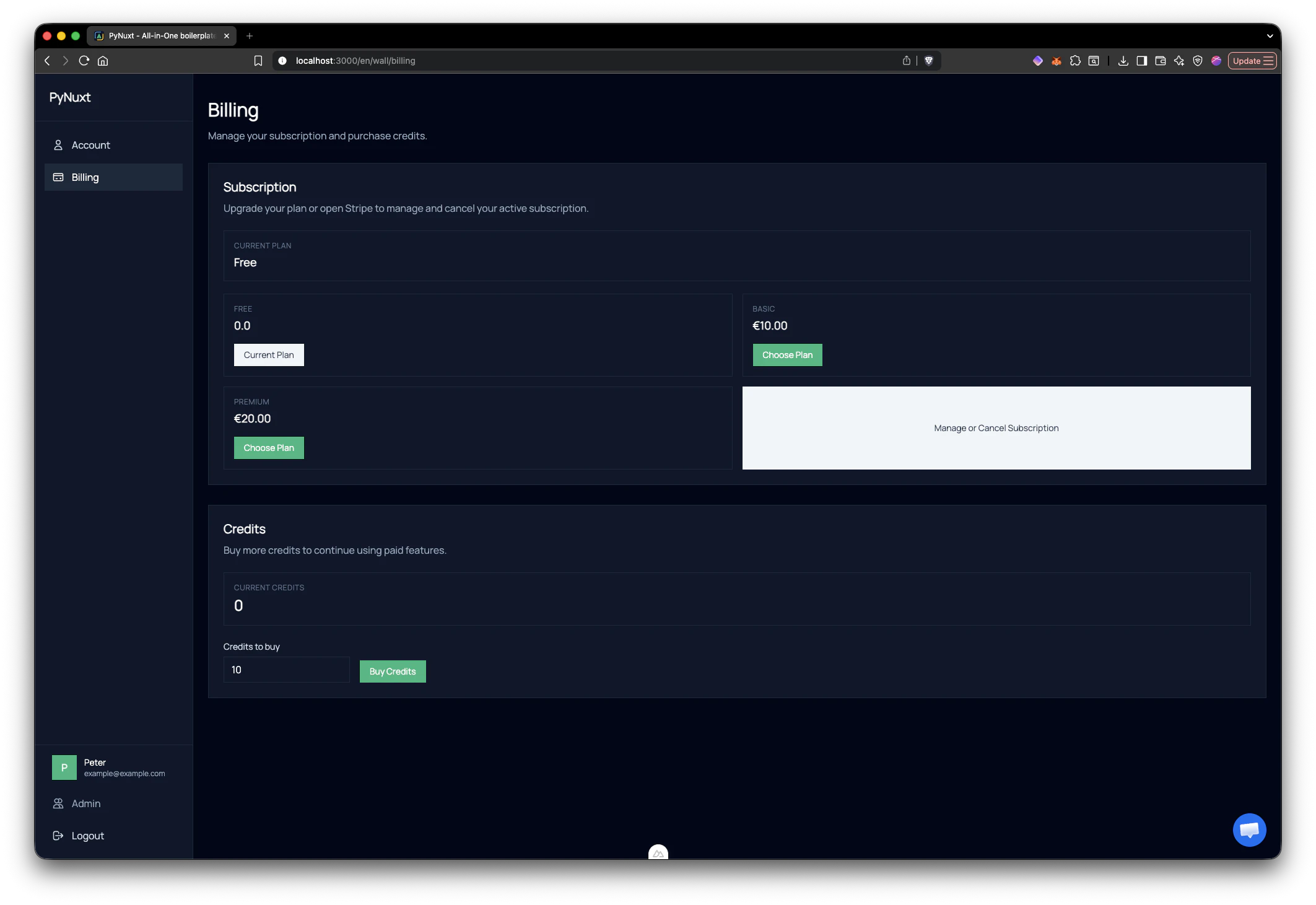Screen dimensions: 1316x905
Task: Click the CURRENT CREDITS label
Action: (269, 588)
